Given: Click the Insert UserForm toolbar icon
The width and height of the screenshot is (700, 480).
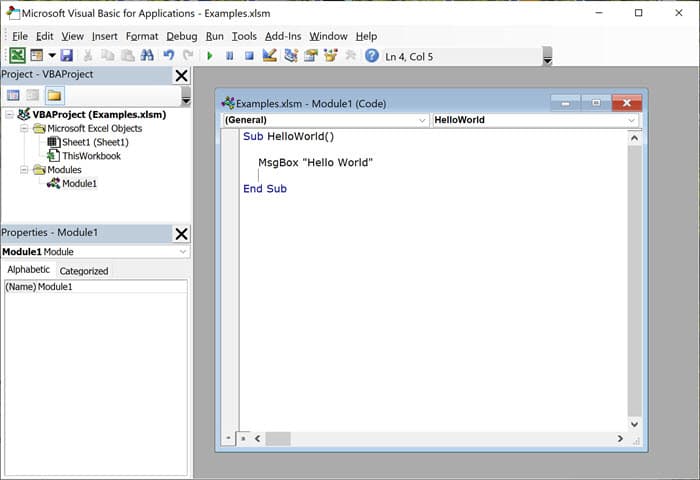Looking at the screenshot, I should coord(37,56).
